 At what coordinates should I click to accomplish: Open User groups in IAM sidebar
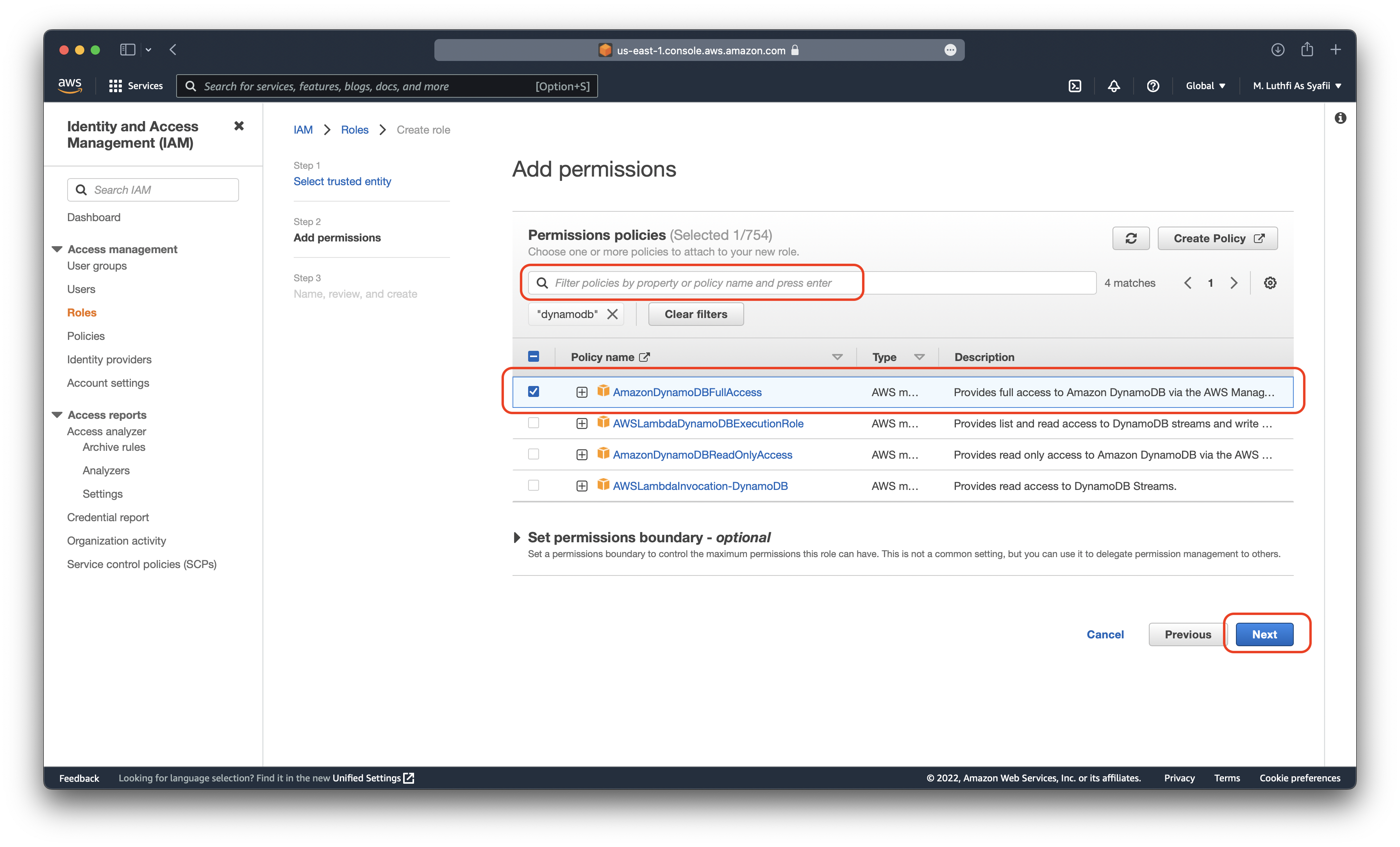pos(97,266)
